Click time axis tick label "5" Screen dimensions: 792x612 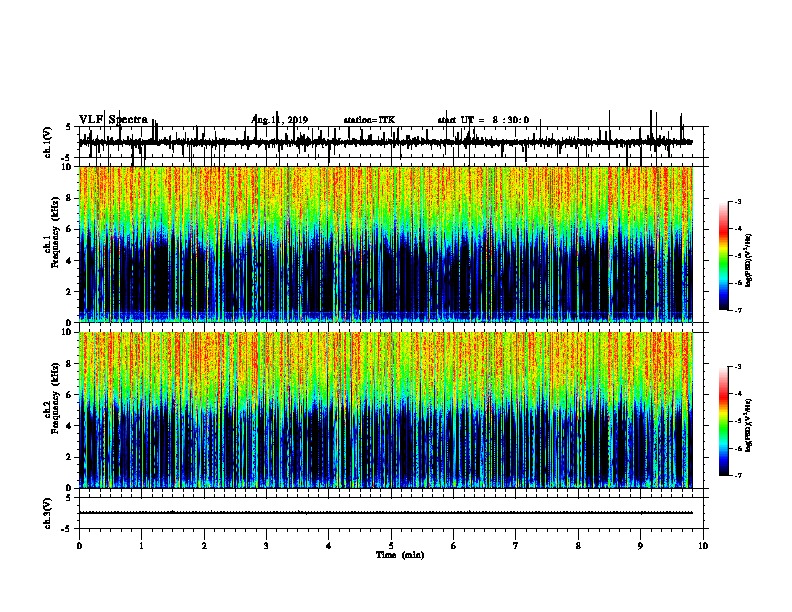(391, 546)
